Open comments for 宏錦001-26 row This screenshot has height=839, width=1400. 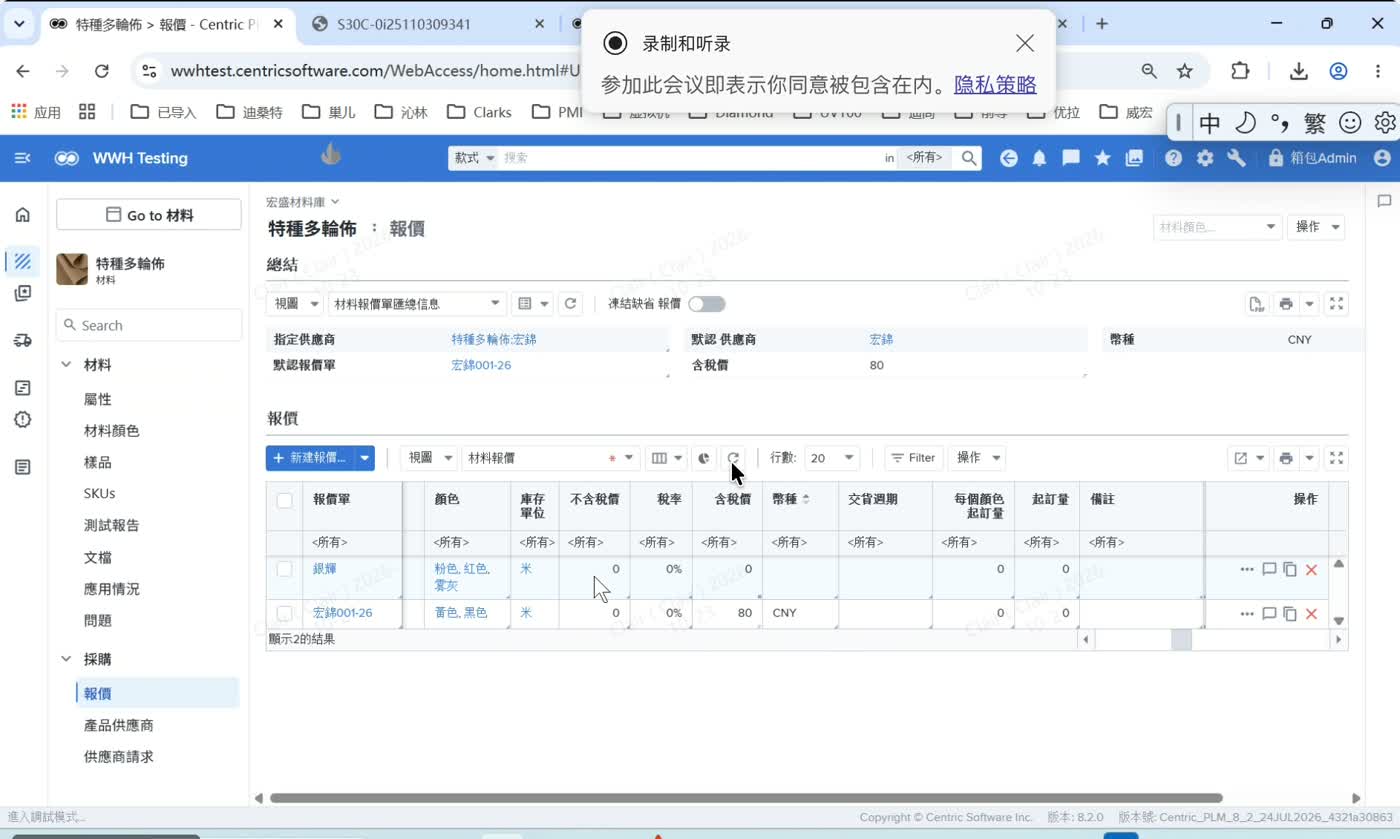click(x=1269, y=613)
